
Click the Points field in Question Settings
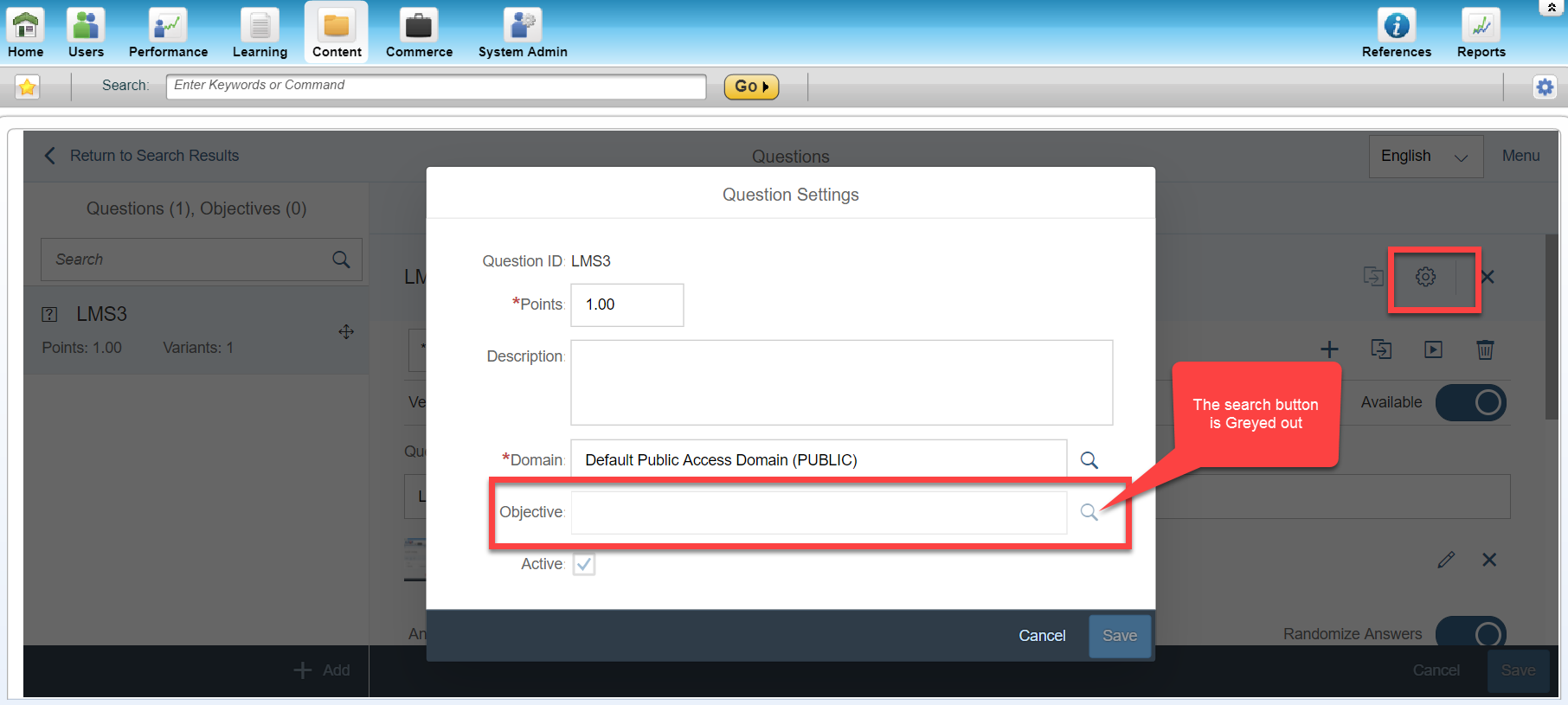[627, 304]
